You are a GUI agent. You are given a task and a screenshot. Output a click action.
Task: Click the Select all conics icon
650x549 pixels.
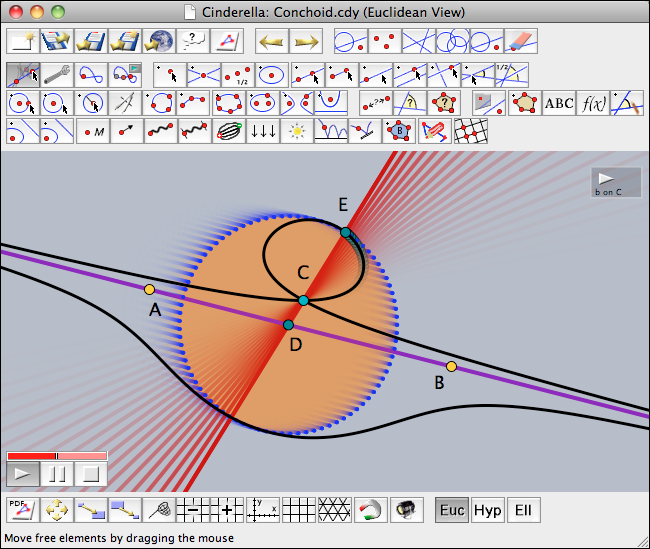click(453, 41)
